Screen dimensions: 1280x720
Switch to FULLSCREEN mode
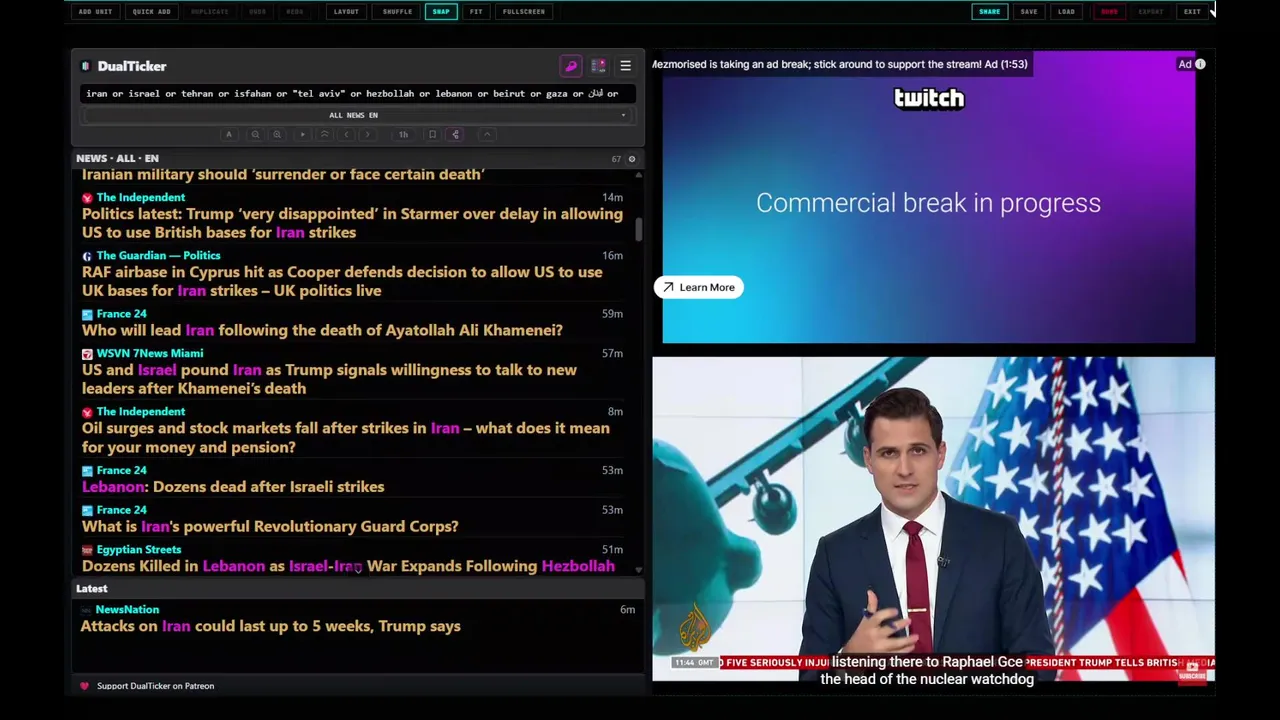pyautogui.click(x=524, y=11)
